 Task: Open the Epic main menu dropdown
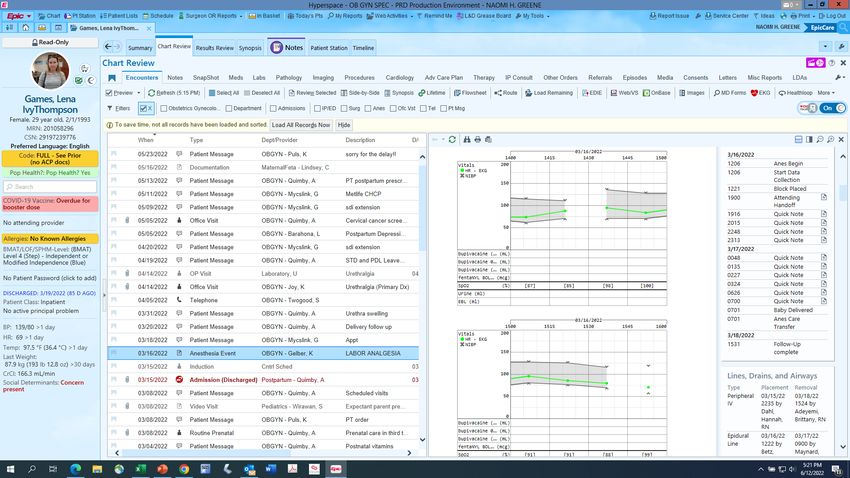(18, 16)
